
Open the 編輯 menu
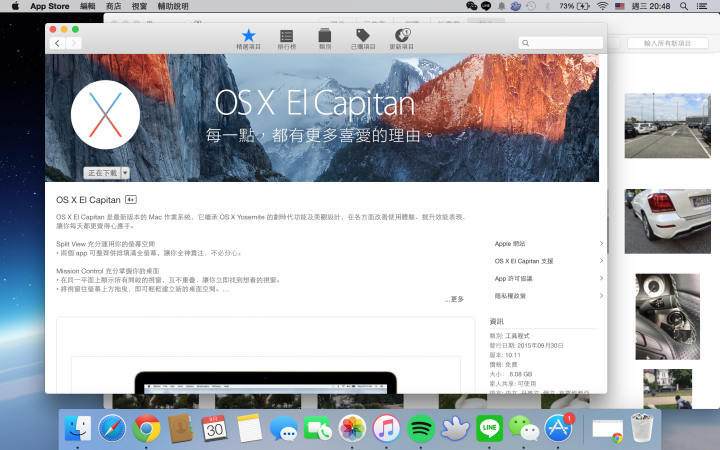pos(88,6)
